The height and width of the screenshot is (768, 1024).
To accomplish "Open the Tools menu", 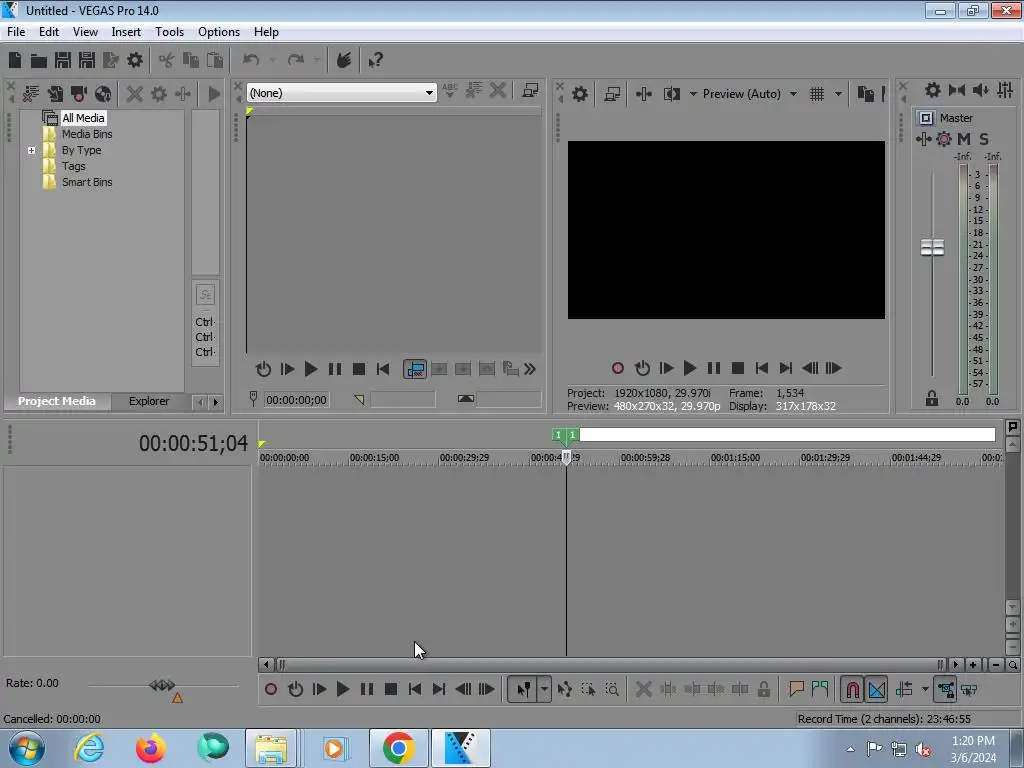I will 169,31.
